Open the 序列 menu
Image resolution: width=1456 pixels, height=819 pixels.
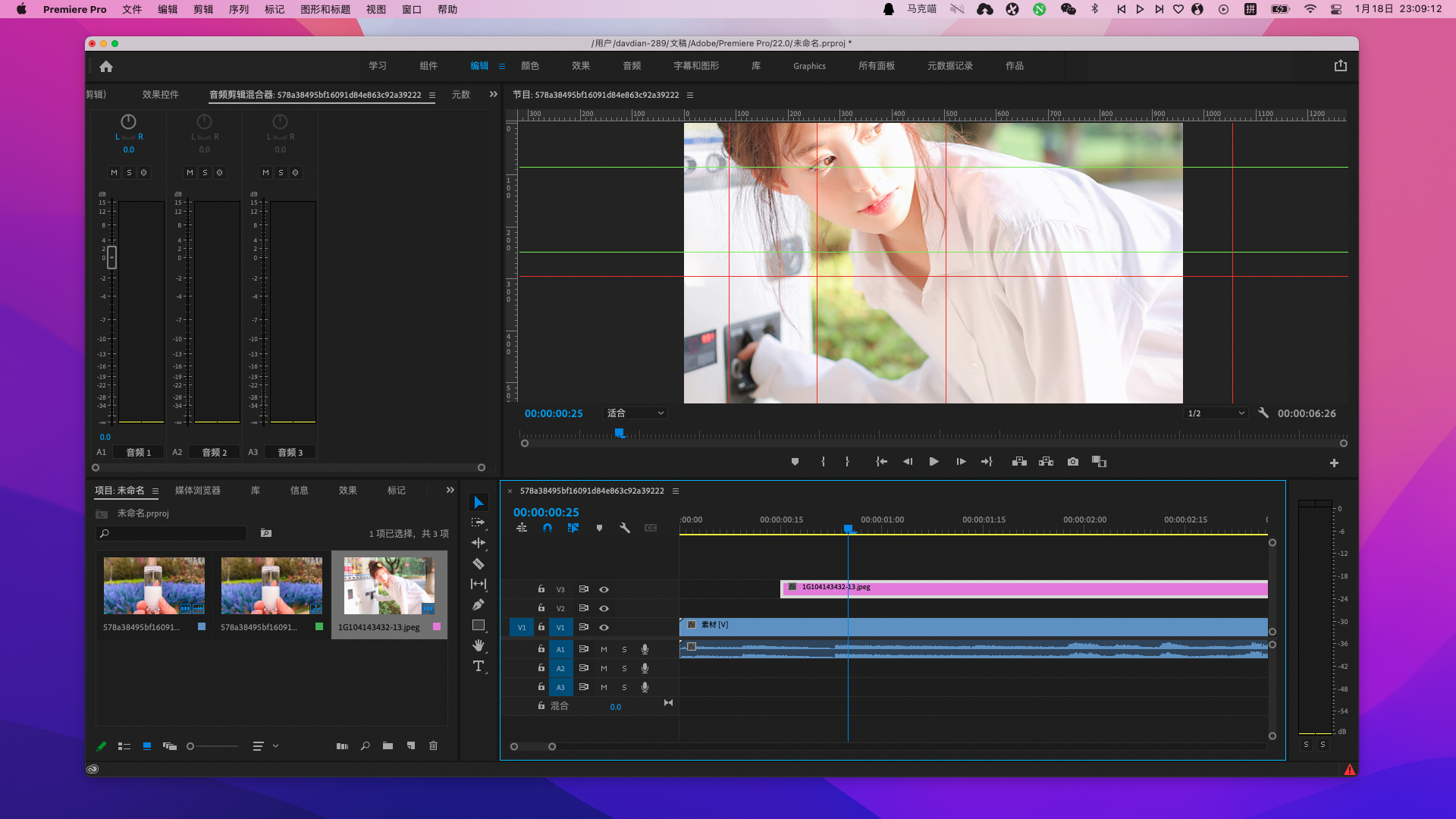click(x=239, y=9)
